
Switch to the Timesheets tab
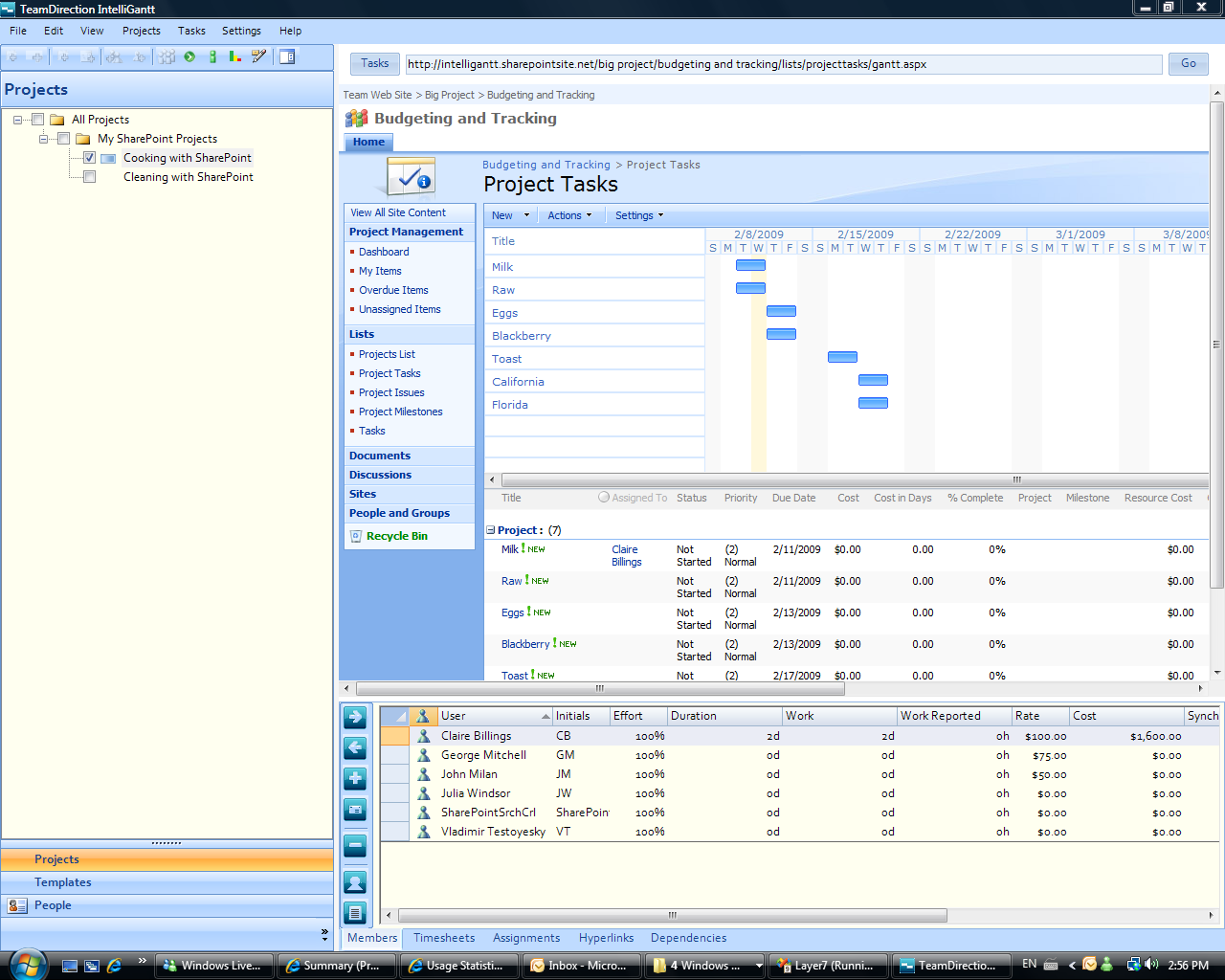click(444, 938)
